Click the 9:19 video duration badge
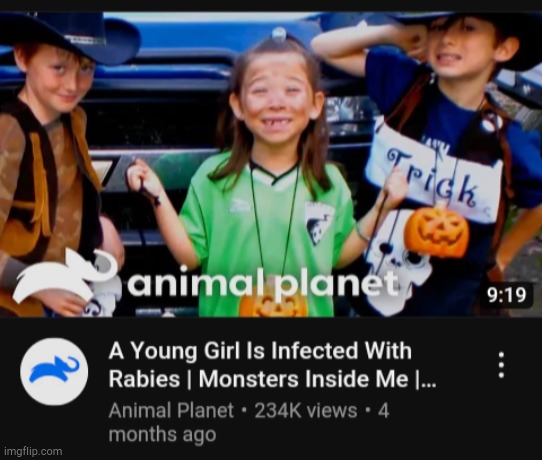542x460 pixels. point(506,295)
